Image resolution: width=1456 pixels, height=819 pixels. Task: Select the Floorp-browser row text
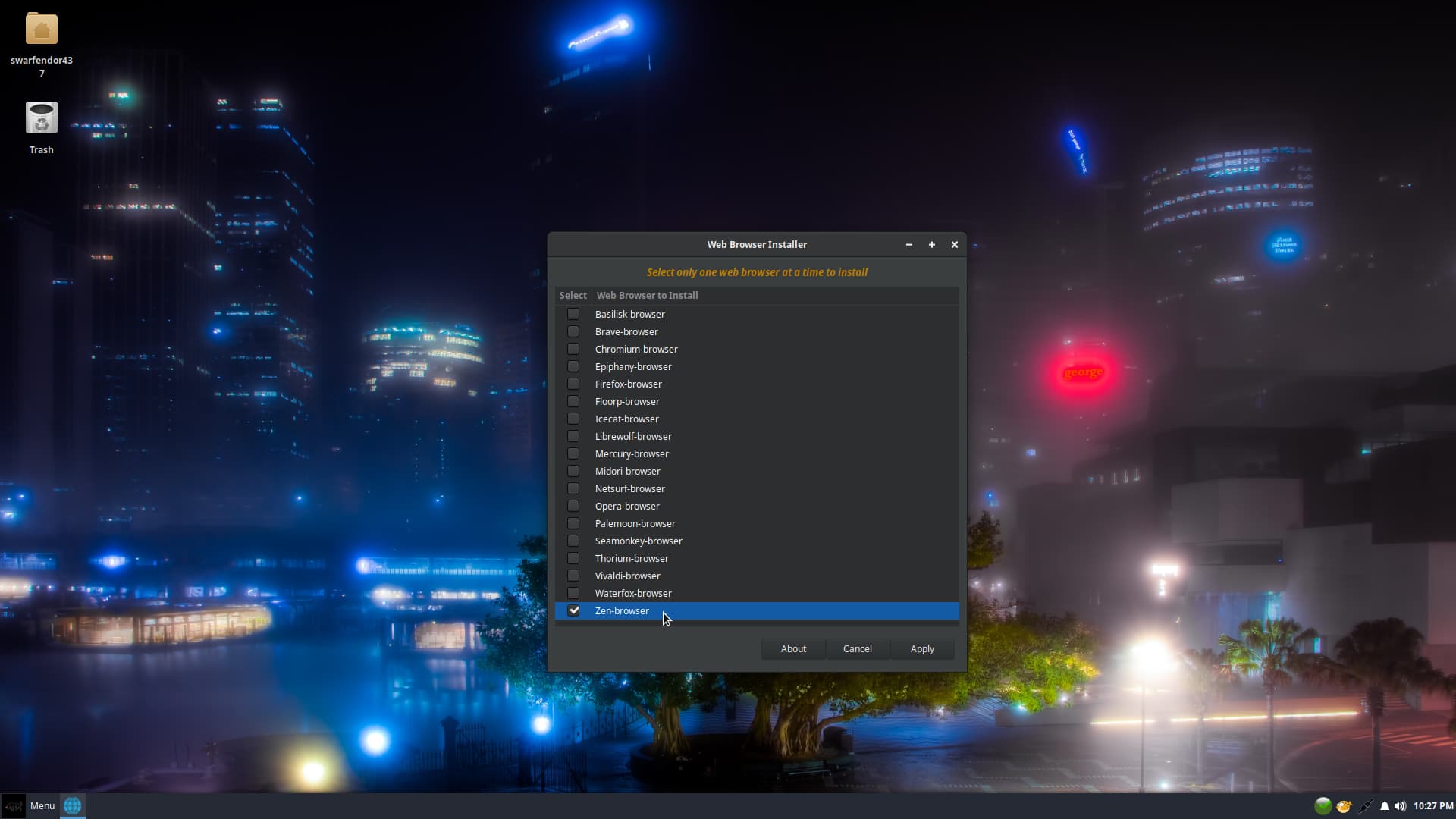(627, 401)
